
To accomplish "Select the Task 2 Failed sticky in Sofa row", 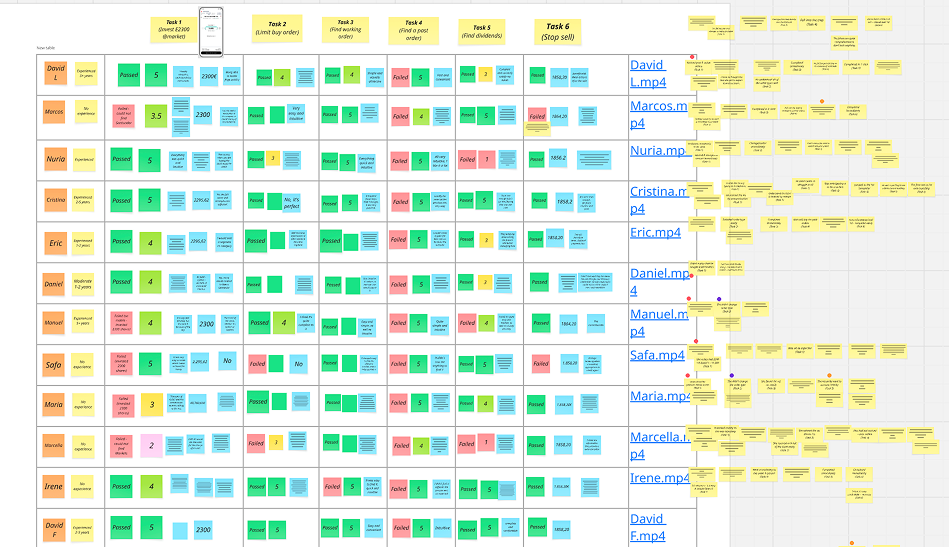I will point(257,364).
